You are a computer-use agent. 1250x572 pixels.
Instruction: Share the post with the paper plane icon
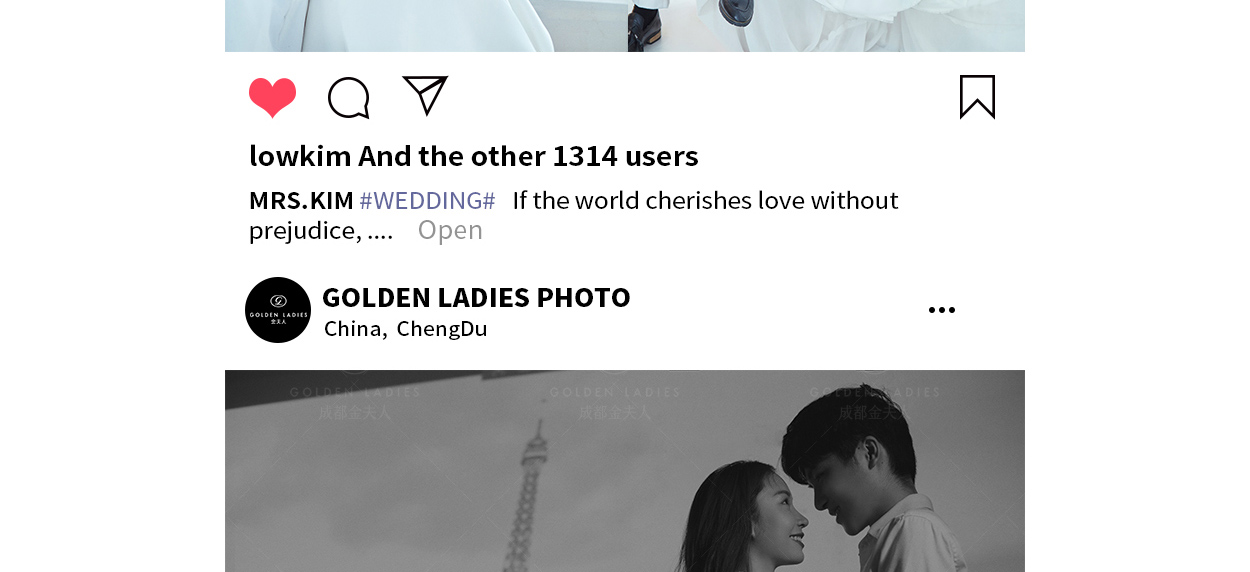(x=425, y=95)
